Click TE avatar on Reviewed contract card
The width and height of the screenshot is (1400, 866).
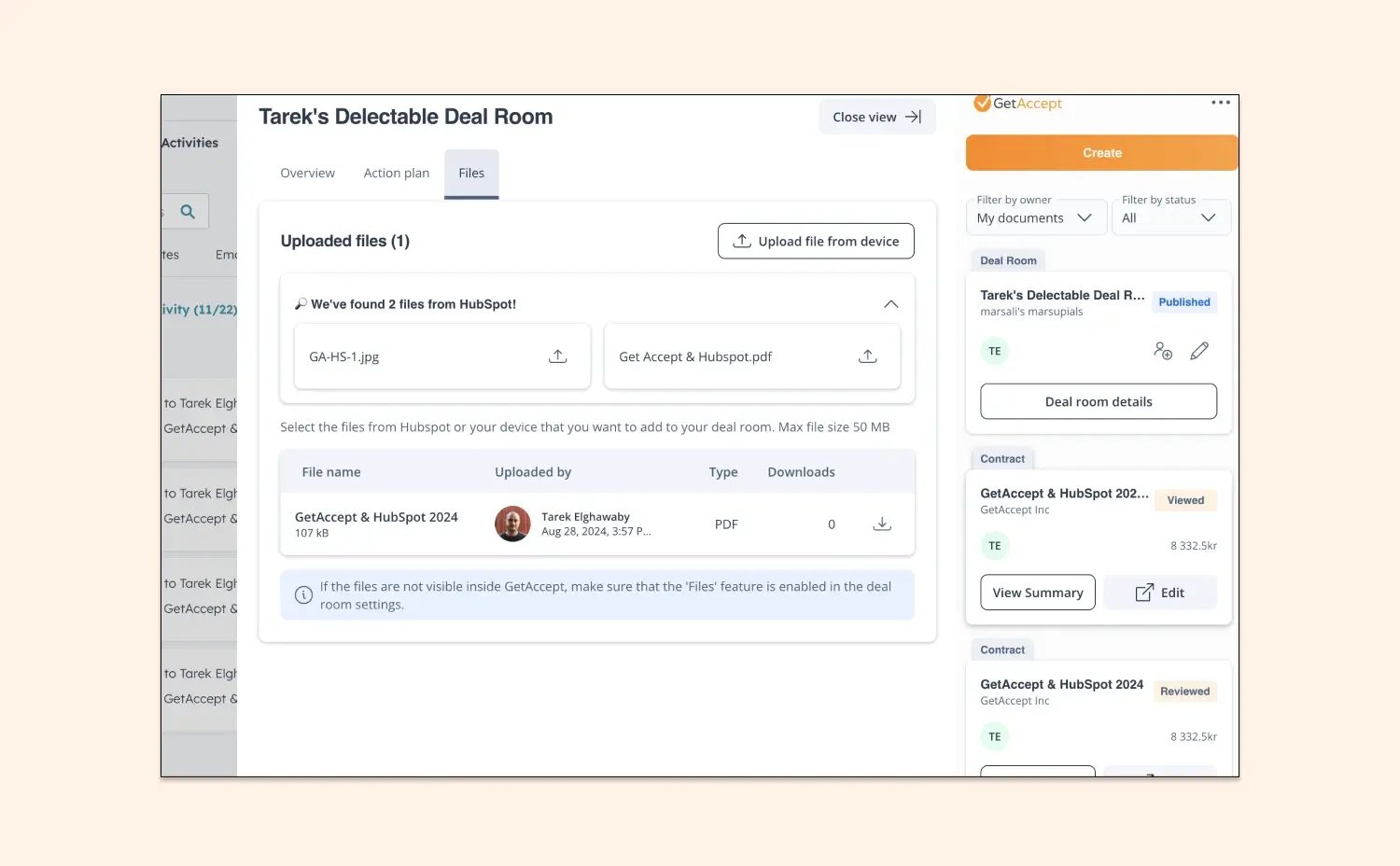[995, 737]
